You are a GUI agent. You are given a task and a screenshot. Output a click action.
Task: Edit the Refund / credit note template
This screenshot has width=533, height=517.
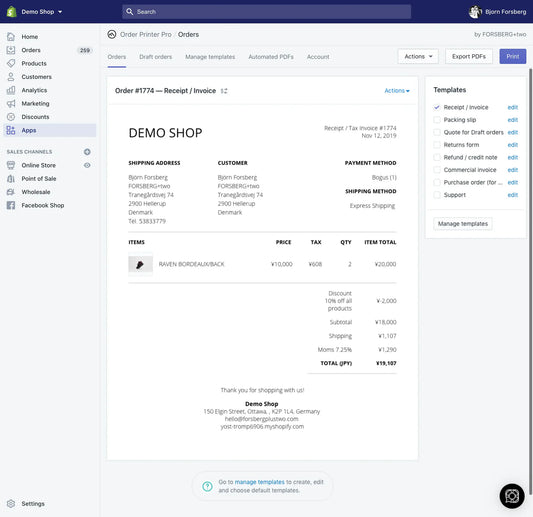(513, 158)
